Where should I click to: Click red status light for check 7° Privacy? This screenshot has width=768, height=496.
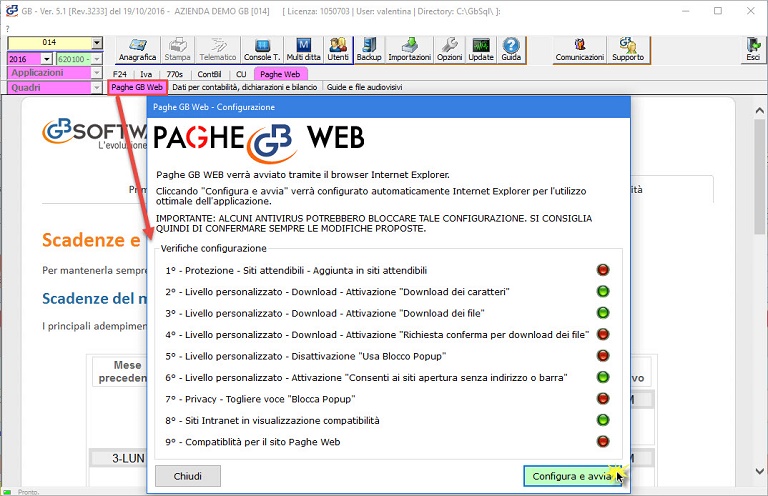click(603, 399)
